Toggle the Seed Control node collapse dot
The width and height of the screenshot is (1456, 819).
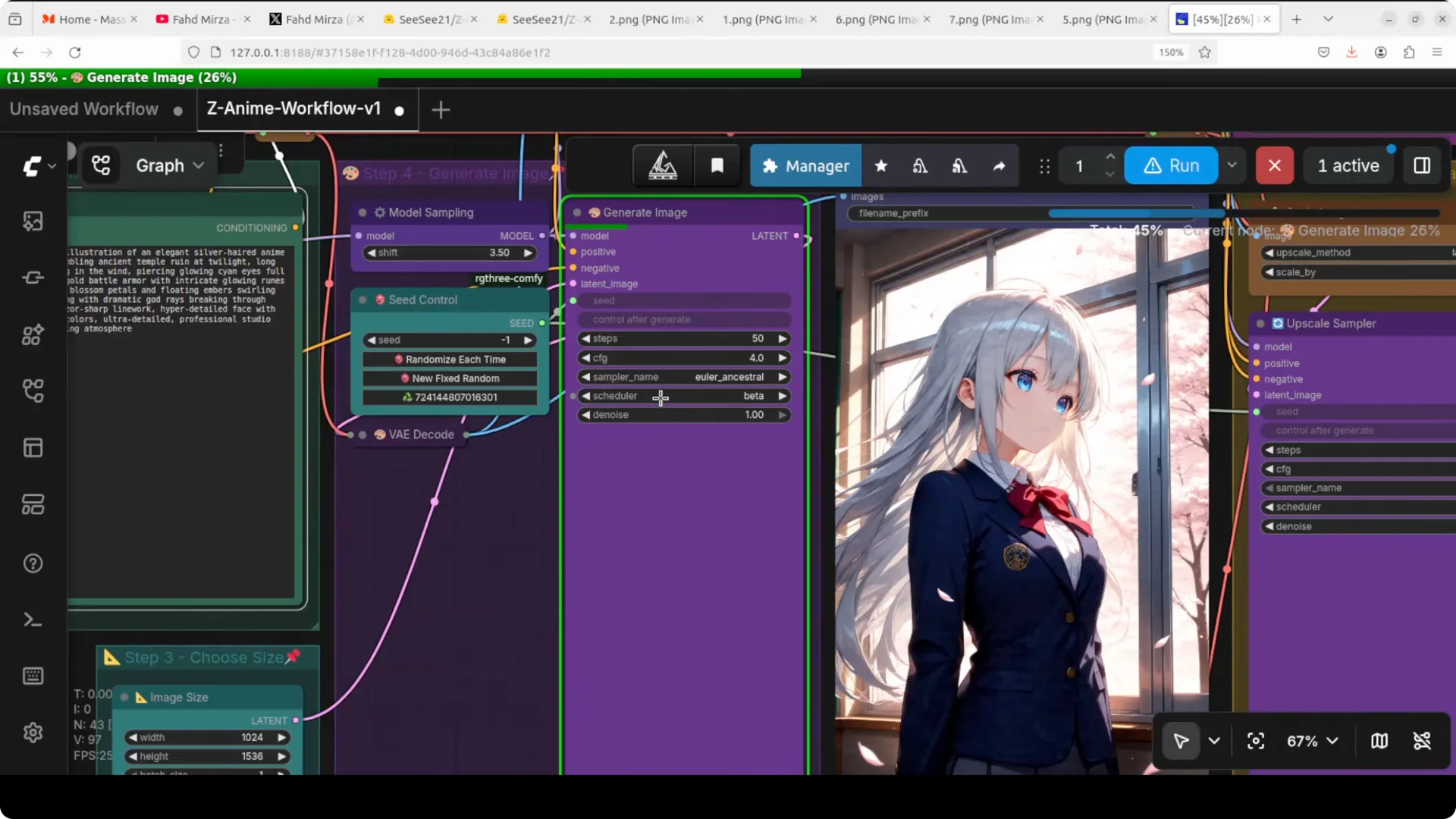[362, 300]
